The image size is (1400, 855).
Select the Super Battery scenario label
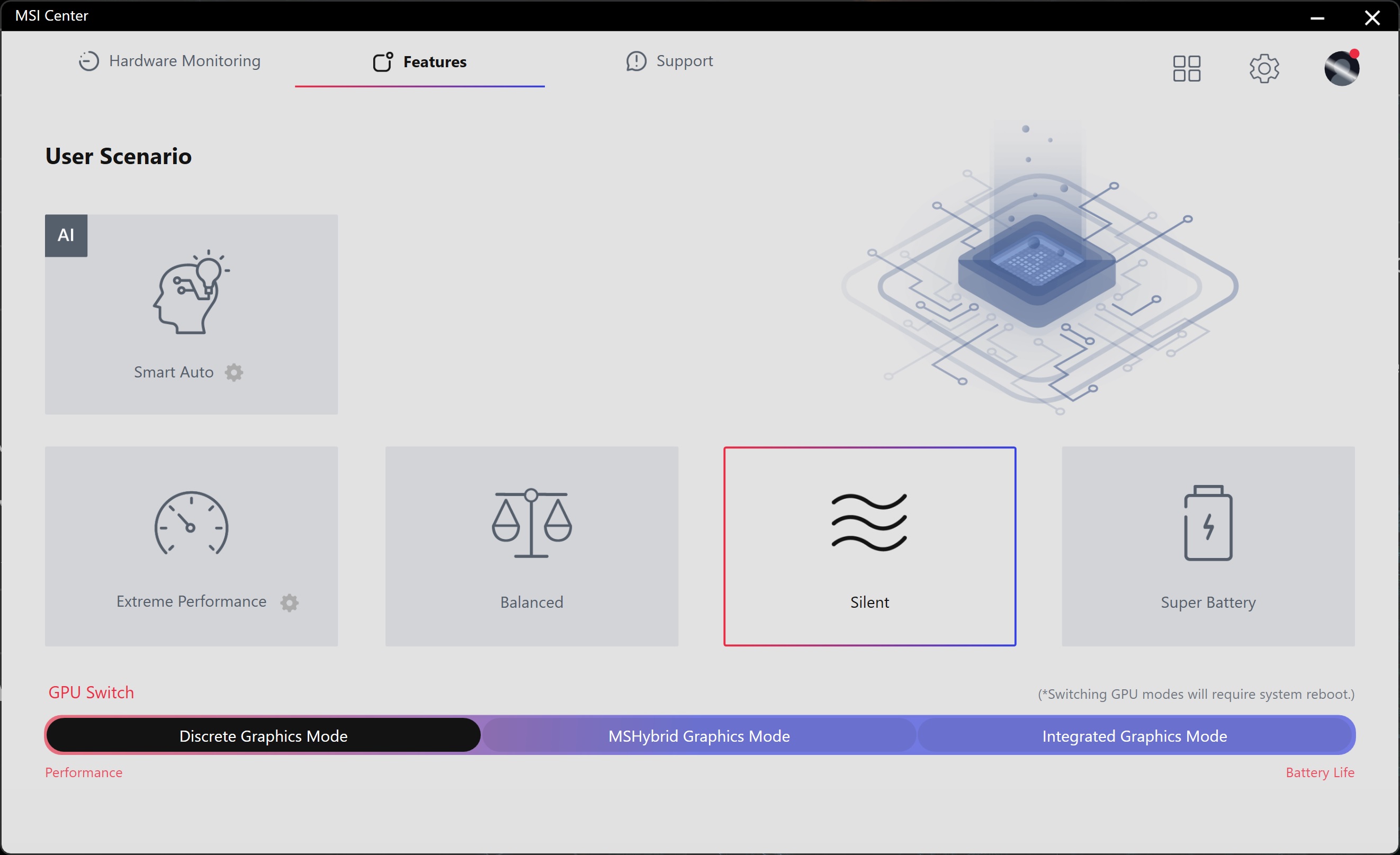click(x=1207, y=602)
